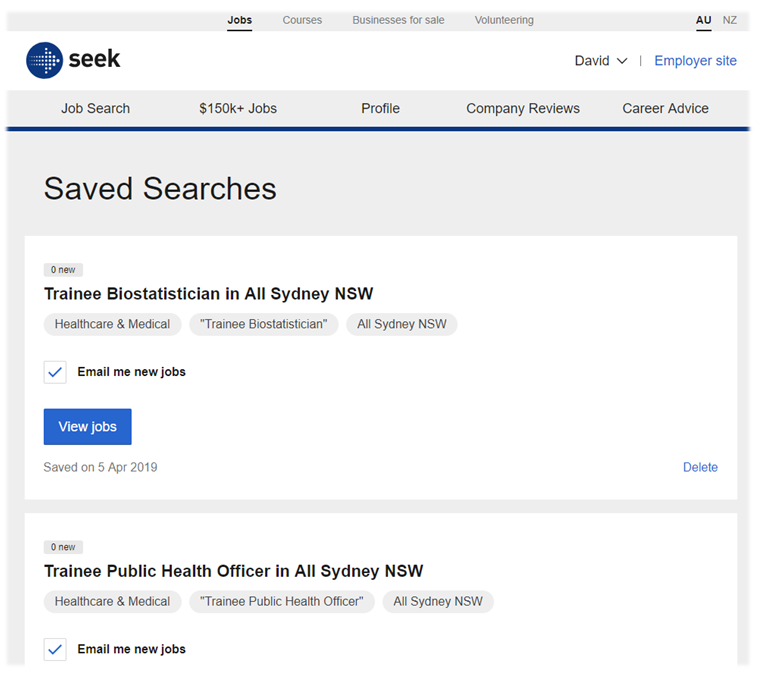The width and height of the screenshot is (762, 684).
Task: Expand the David account dropdown chevron
Action: click(x=622, y=61)
